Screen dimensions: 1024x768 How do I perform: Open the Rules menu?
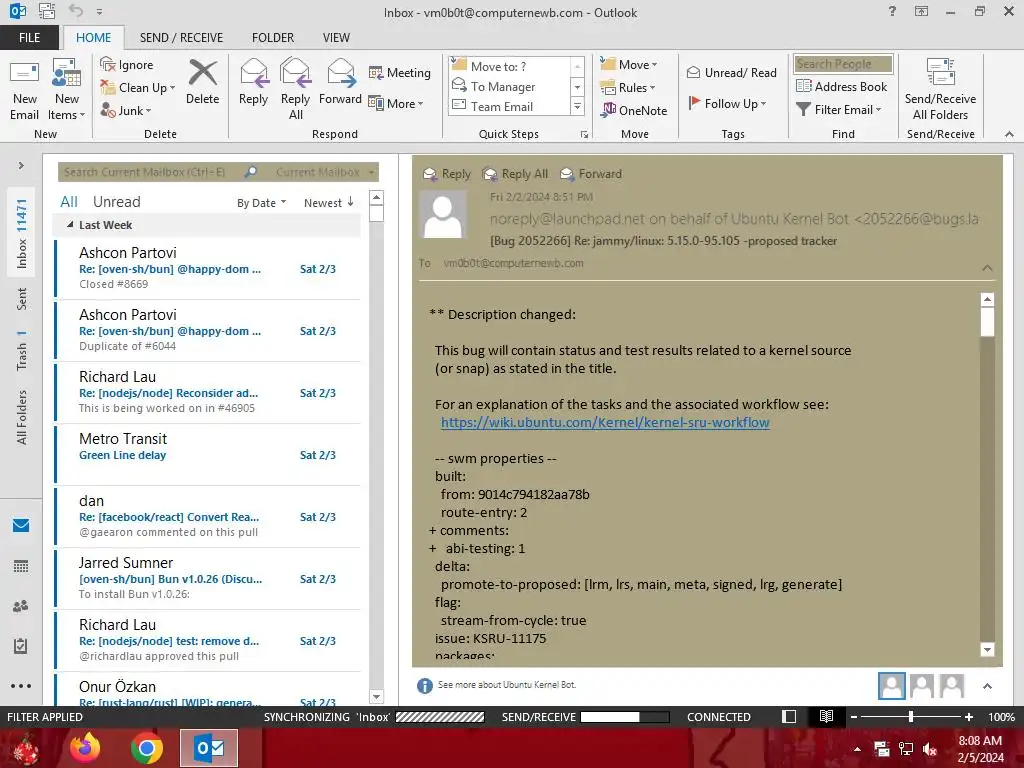[628, 87]
